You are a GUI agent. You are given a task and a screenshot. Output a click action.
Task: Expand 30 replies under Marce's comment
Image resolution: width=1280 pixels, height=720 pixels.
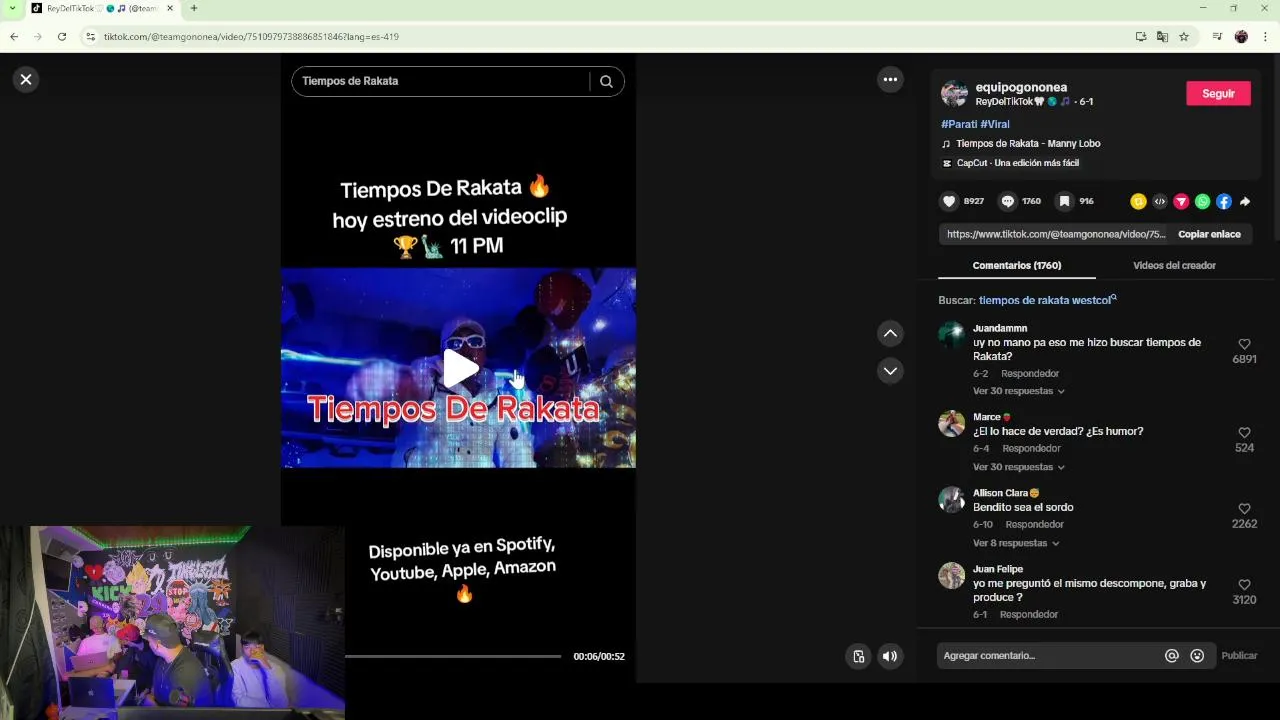1019,467
